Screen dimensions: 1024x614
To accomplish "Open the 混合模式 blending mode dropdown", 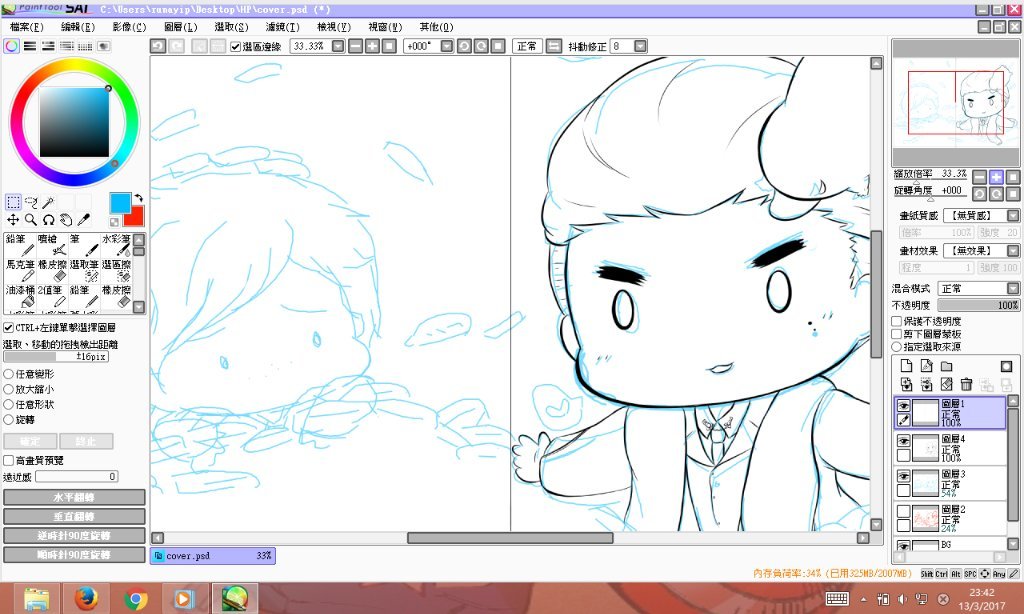I will tap(1013, 289).
